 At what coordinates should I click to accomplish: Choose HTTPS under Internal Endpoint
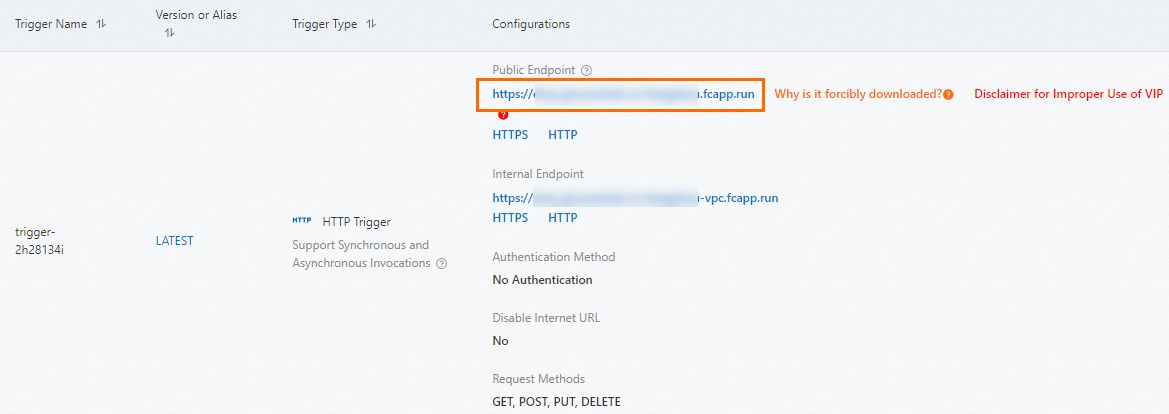(510, 217)
